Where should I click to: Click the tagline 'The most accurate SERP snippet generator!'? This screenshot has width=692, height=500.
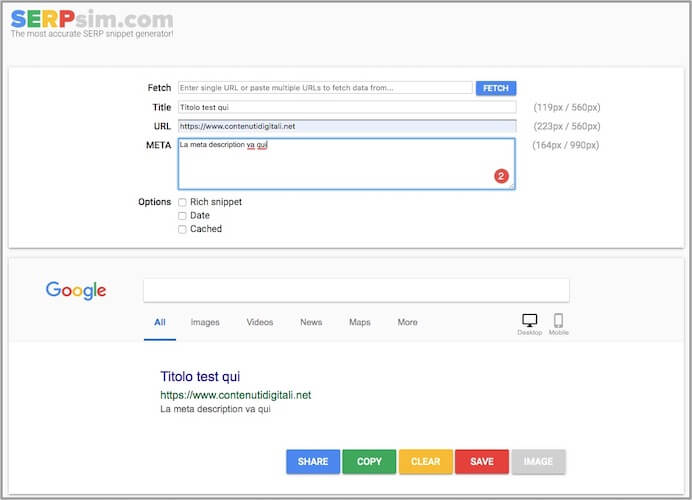click(x=92, y=34)
